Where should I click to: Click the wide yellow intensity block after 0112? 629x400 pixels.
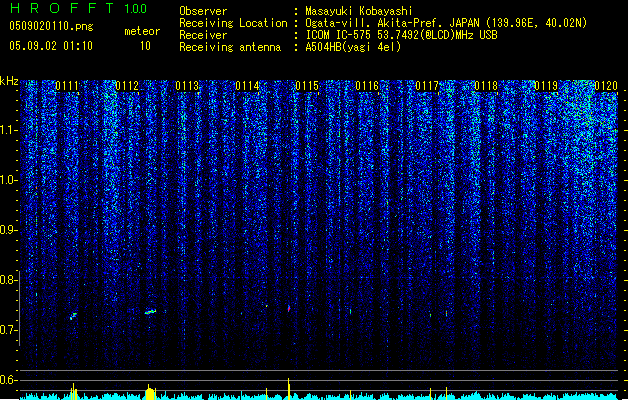pos(150,393)
